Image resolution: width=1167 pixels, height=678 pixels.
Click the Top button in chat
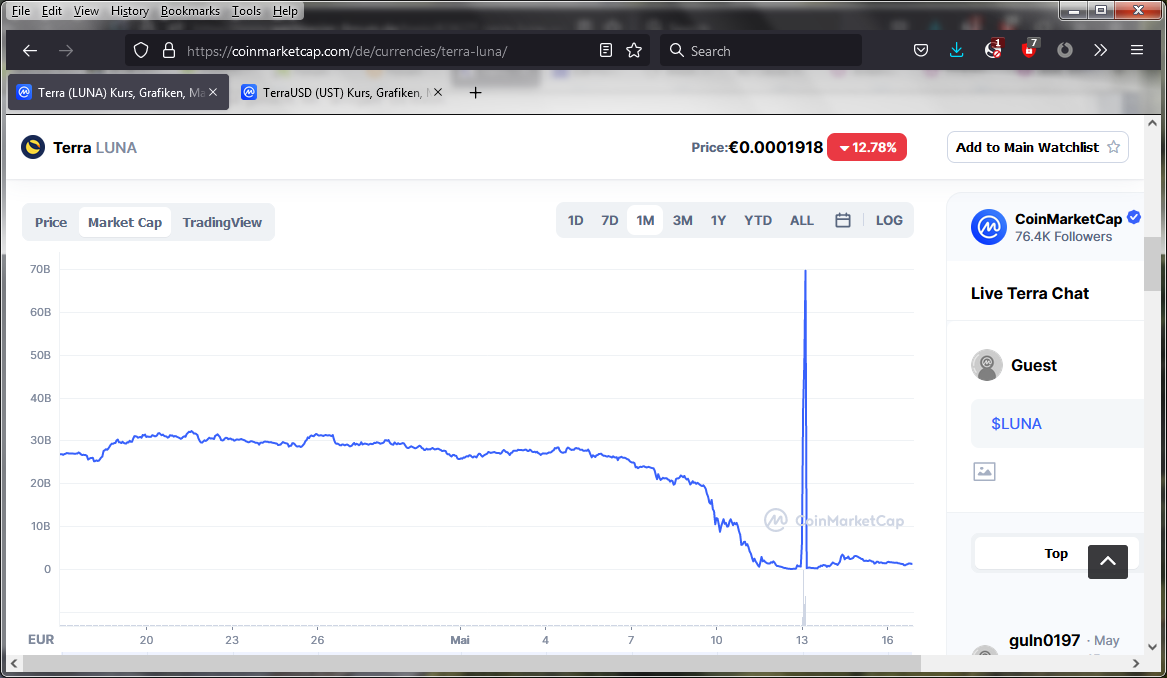[x=1055, y=553]
